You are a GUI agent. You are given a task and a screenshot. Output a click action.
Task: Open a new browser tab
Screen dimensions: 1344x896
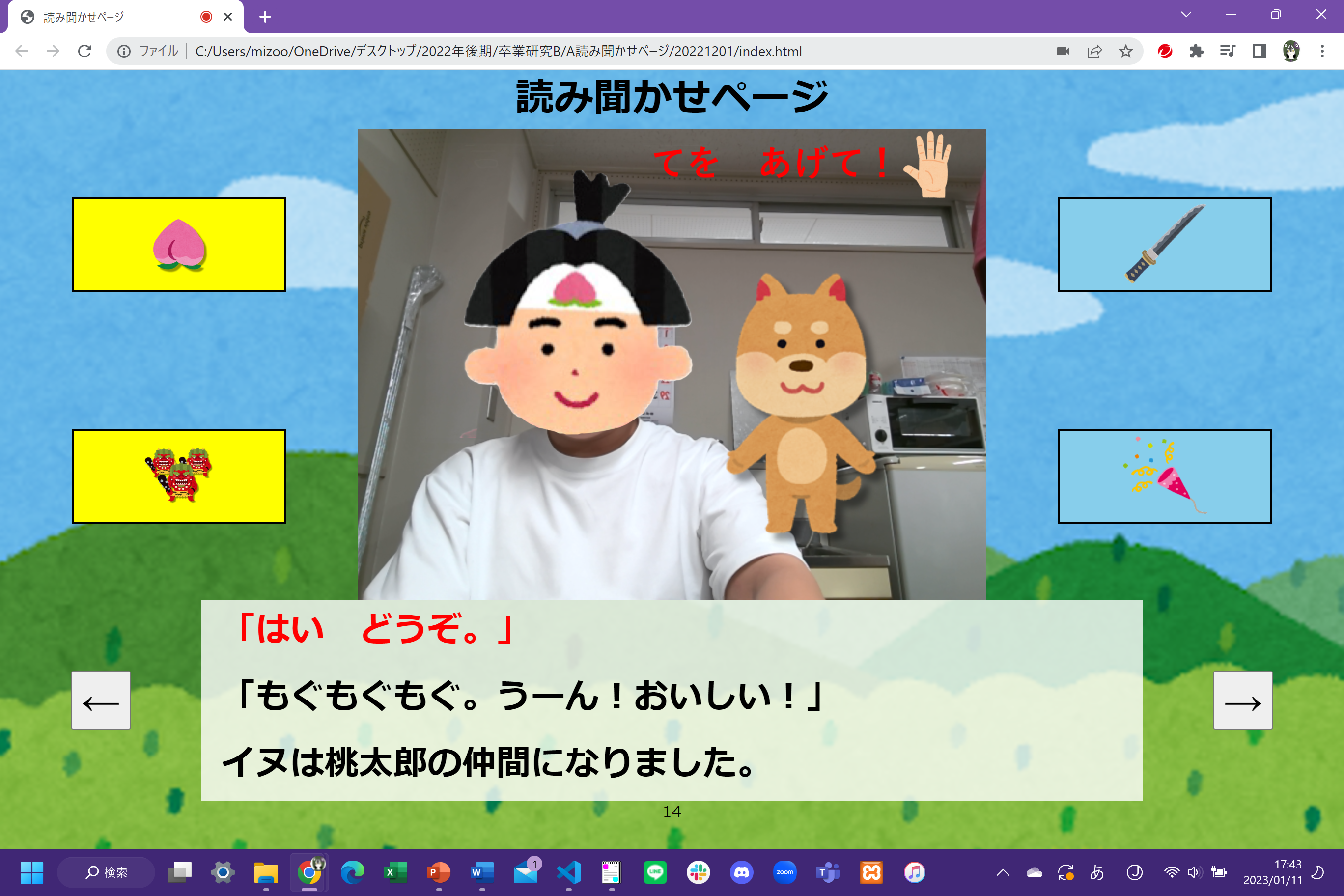tap(265, 17)
